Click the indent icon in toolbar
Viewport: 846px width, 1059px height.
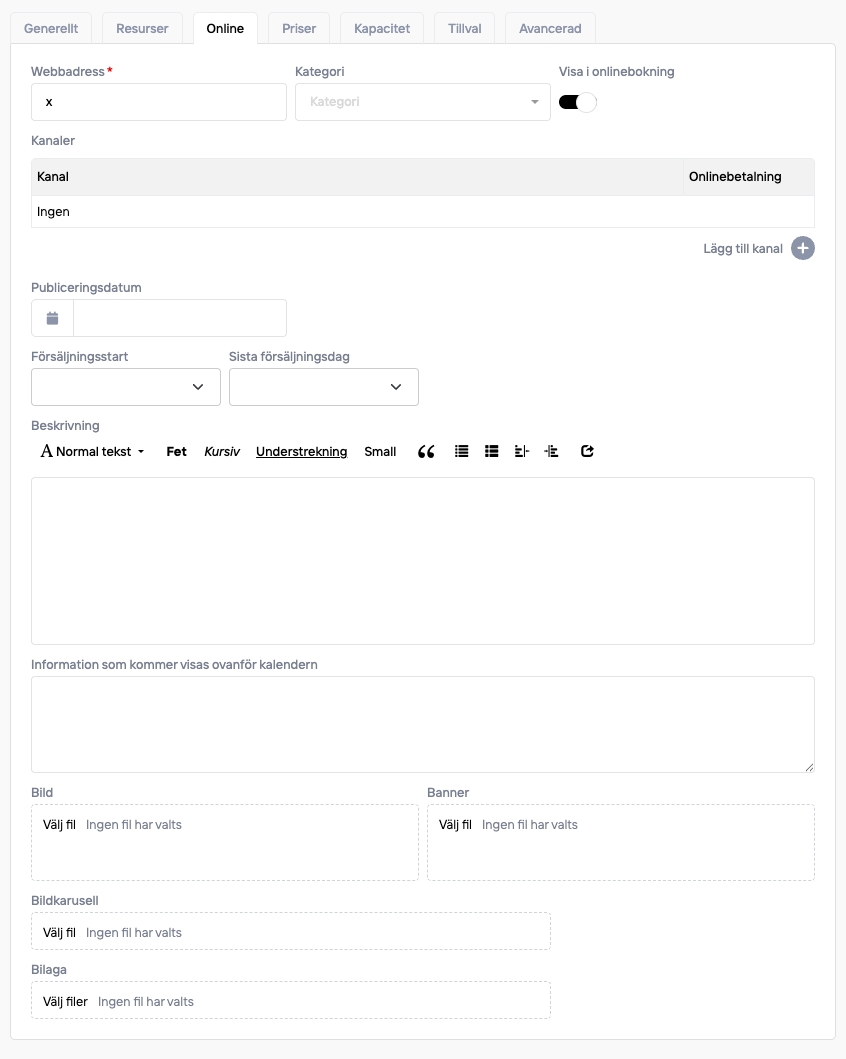pos(551,452)
